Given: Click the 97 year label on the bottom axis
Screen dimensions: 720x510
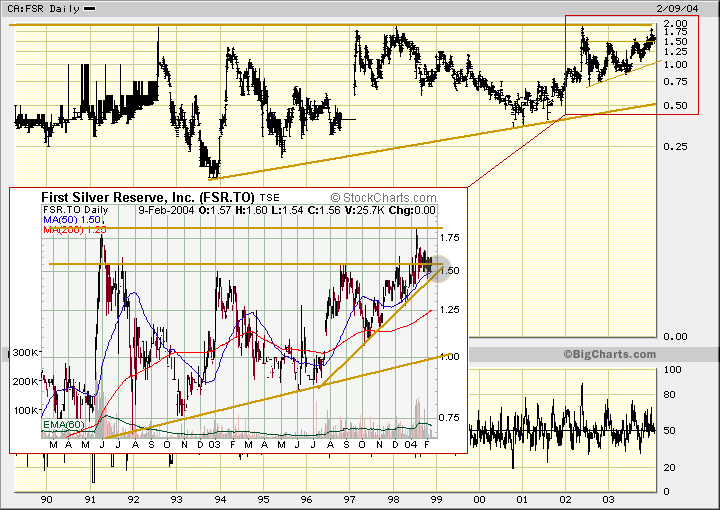Looking at the screenshot, I should pyautogui.click(x=349, y=500).
